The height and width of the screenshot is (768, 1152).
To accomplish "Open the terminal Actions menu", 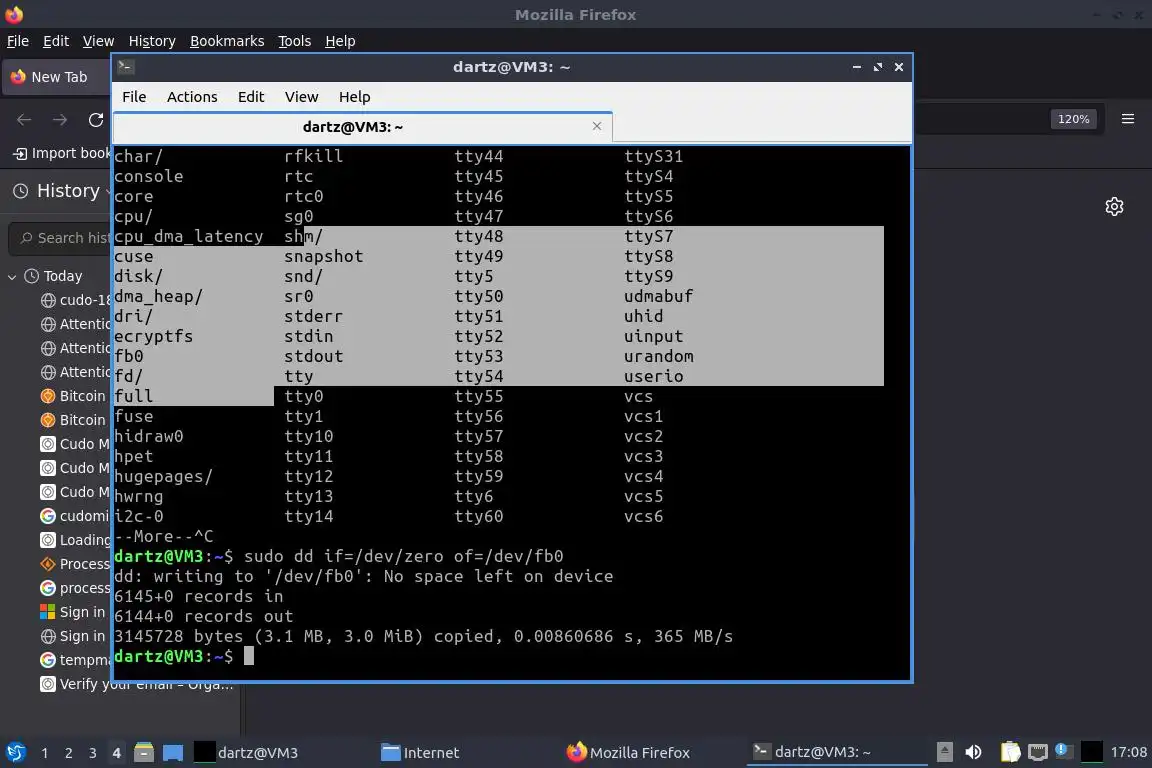I will (192, 97).
